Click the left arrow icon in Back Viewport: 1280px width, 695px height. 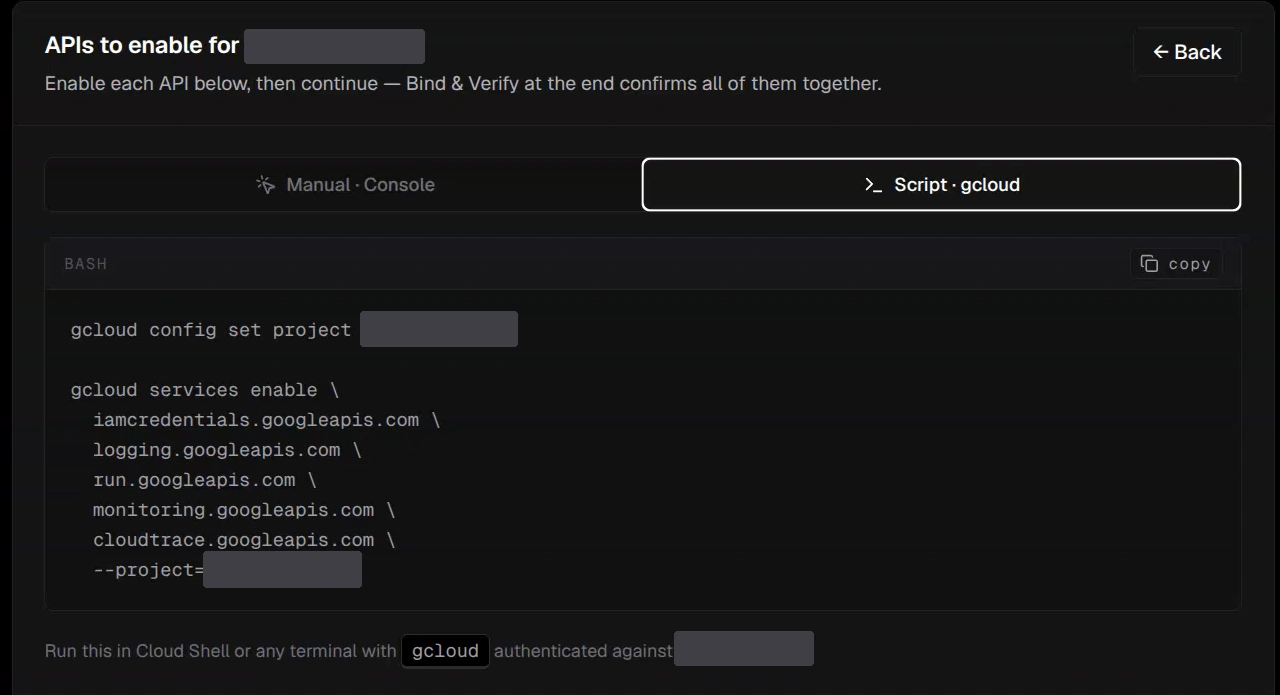pos(1161,52)
